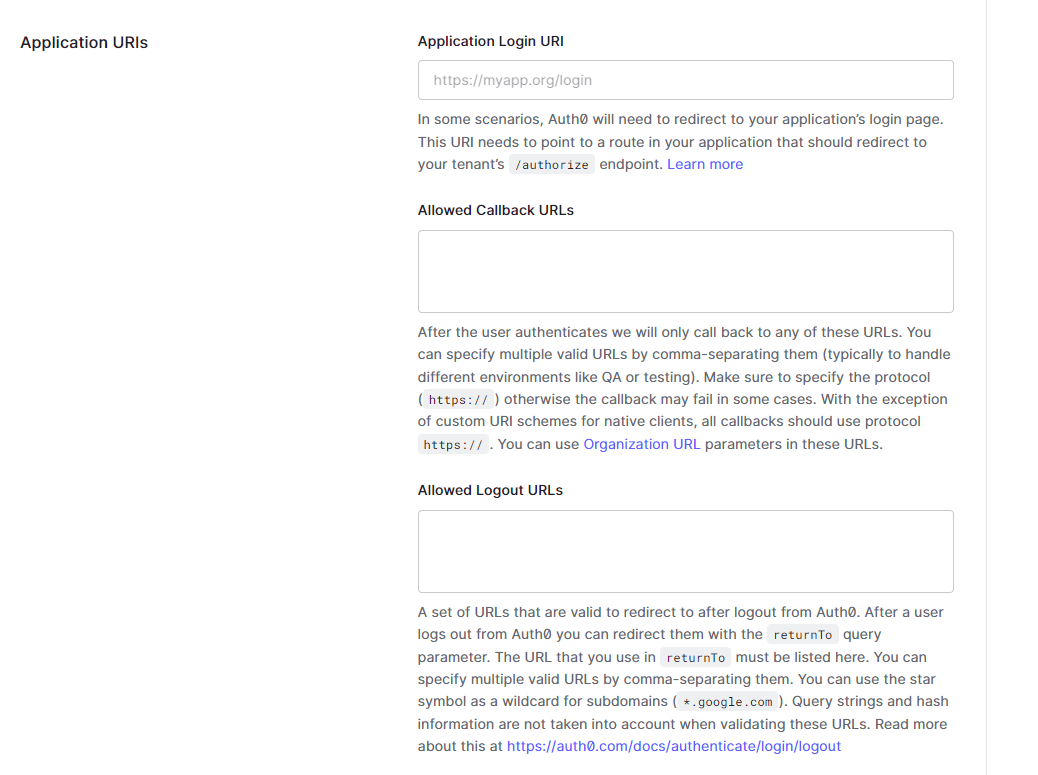Click the word Auth0 in login URI description
This screenshot has height=775, width=1038.
pos(566,119)
